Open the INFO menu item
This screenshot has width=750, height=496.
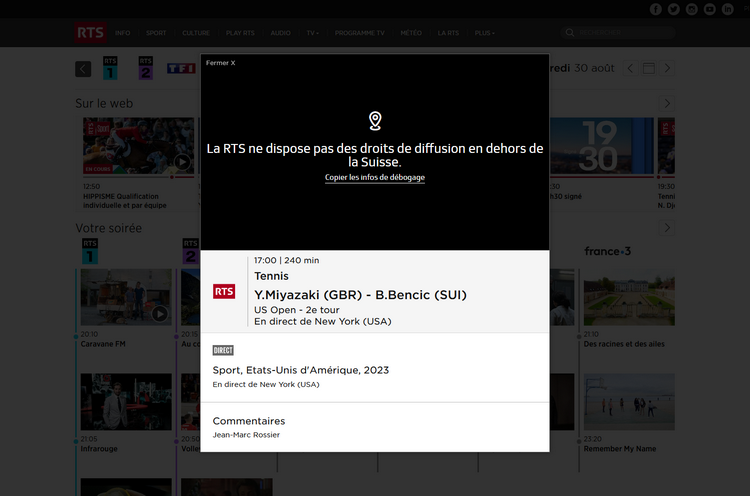pyautogui.click(x=122, y=33)
